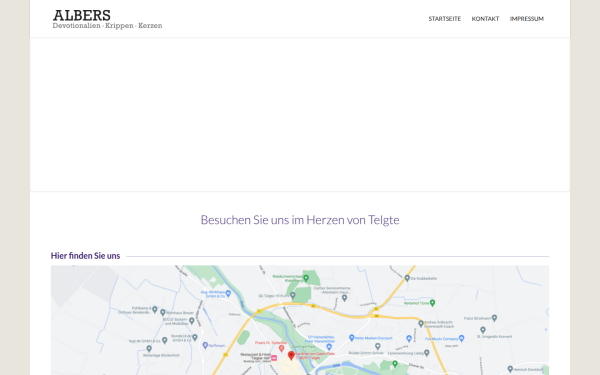Viewport: 600px width, 375px height.
Task: Click the Heinrich Dieckhoff map pin
Action: [x=510, y=369]
